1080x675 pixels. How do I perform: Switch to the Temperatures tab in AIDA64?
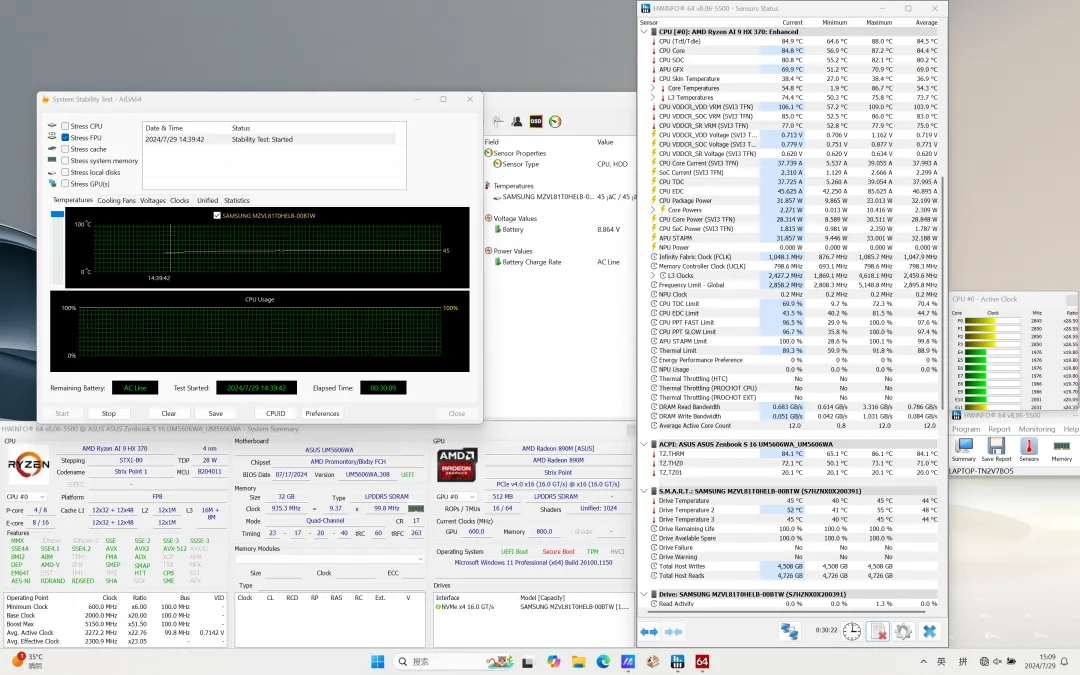pyautogui.click(x=73, y=200)
